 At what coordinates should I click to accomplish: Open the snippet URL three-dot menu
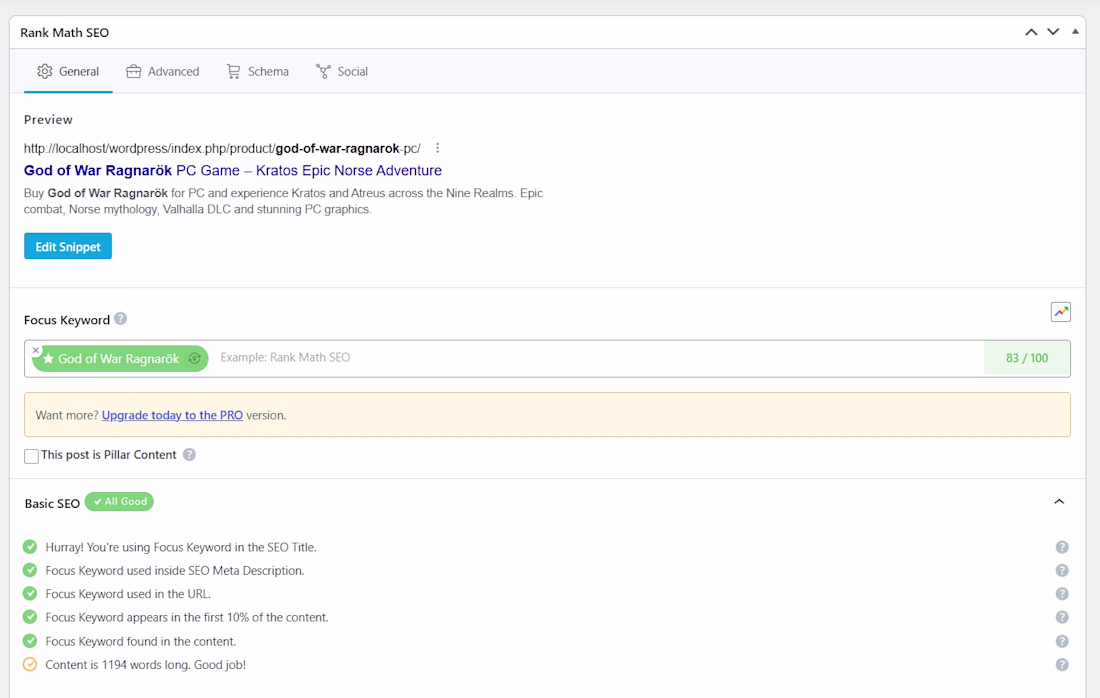tap(437, 148)
